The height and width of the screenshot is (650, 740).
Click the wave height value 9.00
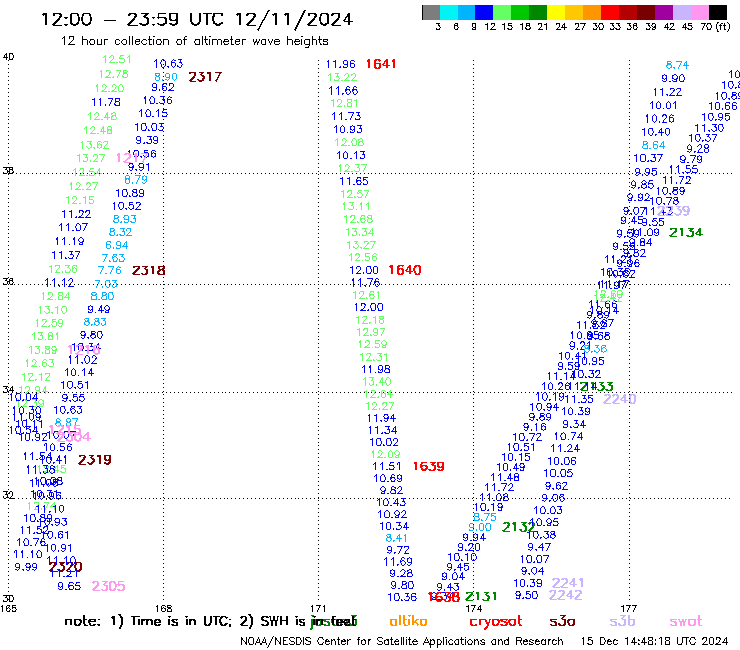(480, 527)
